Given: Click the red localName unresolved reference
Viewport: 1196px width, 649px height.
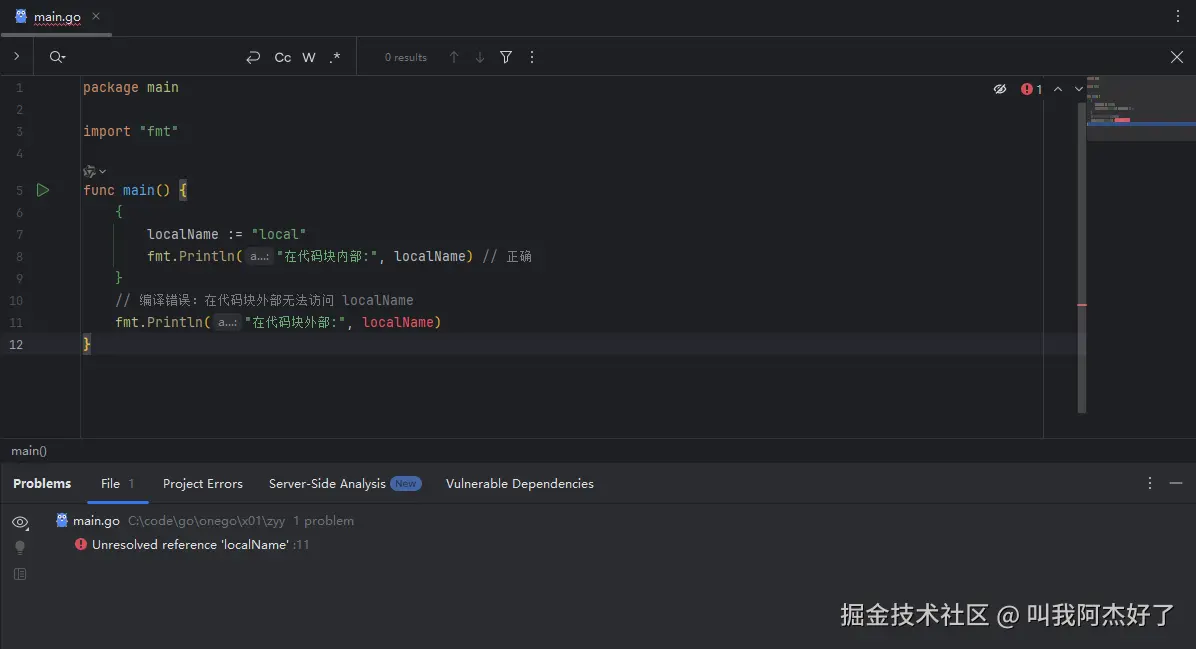Looking at the screenshot, I should (398, 323).
